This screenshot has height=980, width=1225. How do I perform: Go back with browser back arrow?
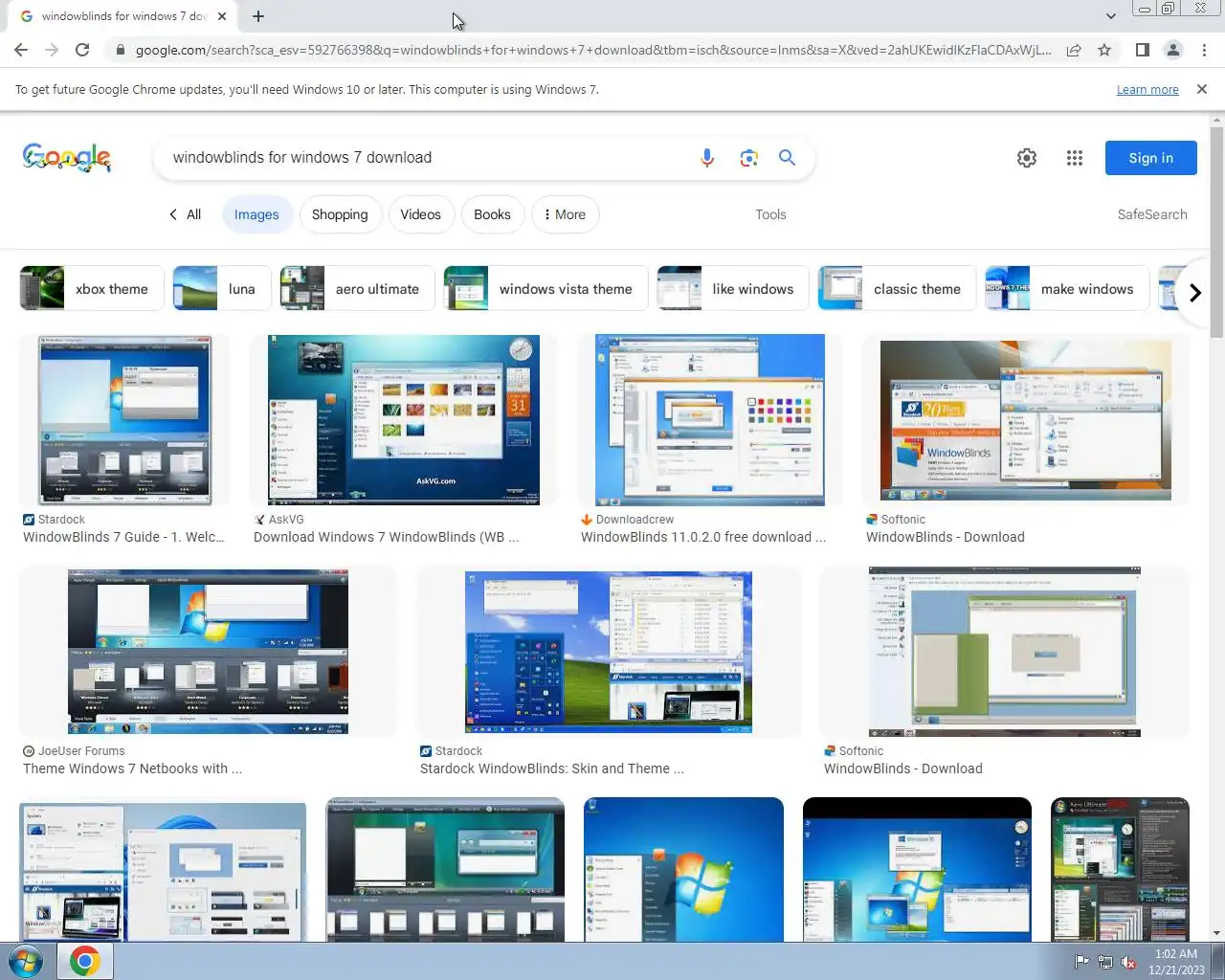21,50
